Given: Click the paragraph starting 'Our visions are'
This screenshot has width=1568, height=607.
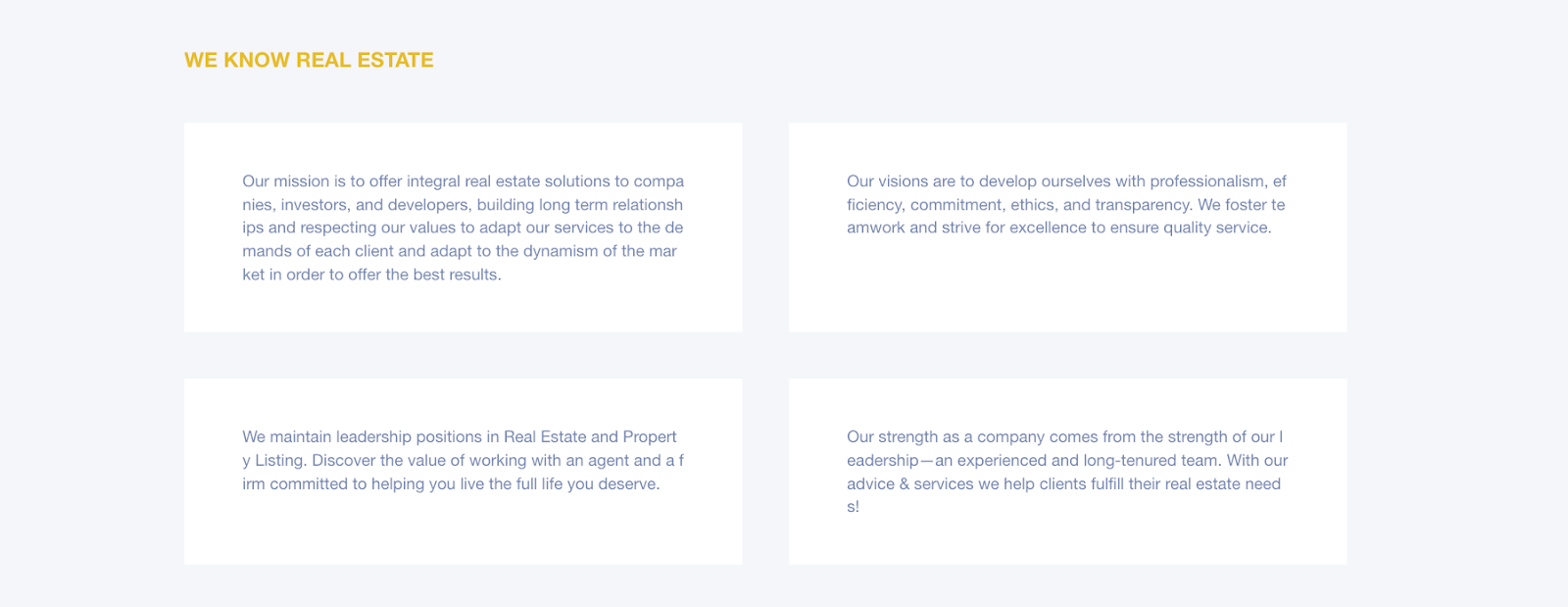Looking at the screenshot, I should pyautogui.click(x=1066, y=204).
